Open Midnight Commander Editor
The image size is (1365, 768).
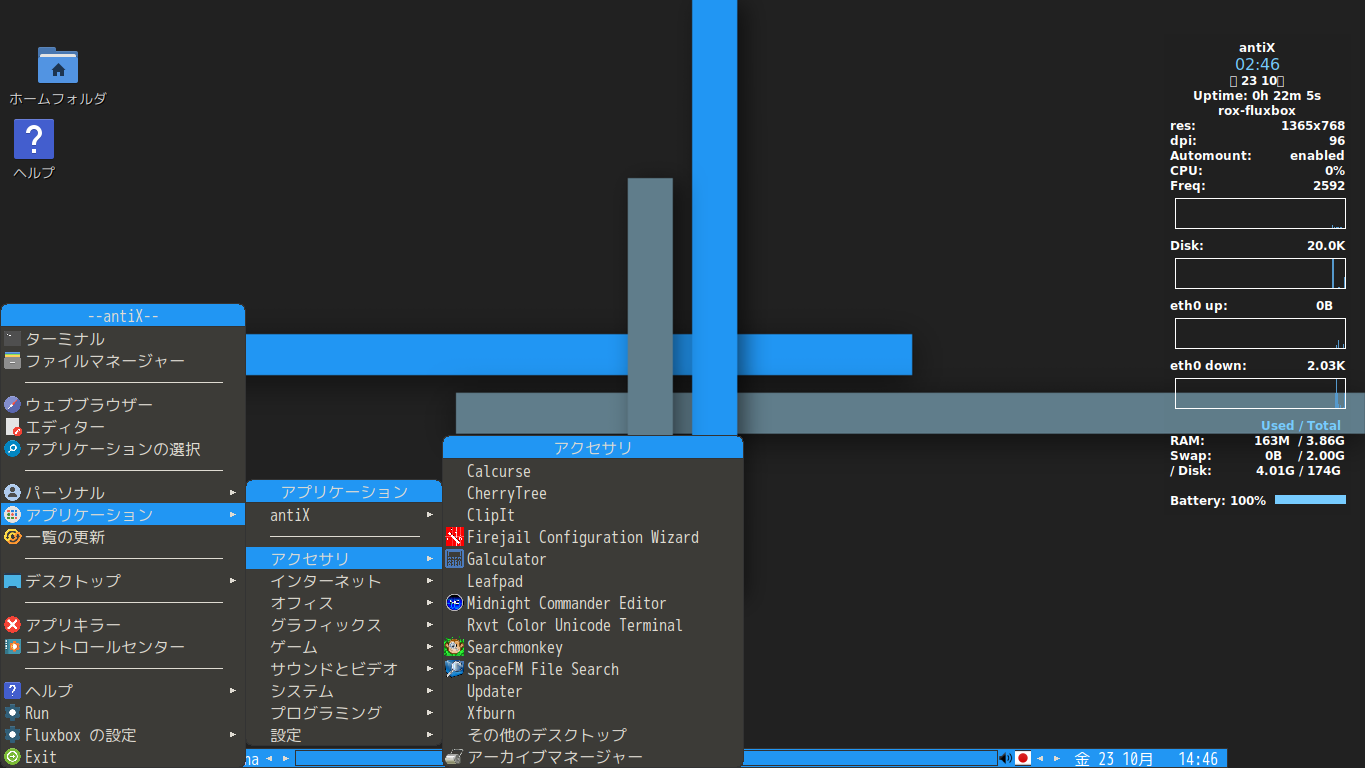pyautogui.click(x=593, y=603)
